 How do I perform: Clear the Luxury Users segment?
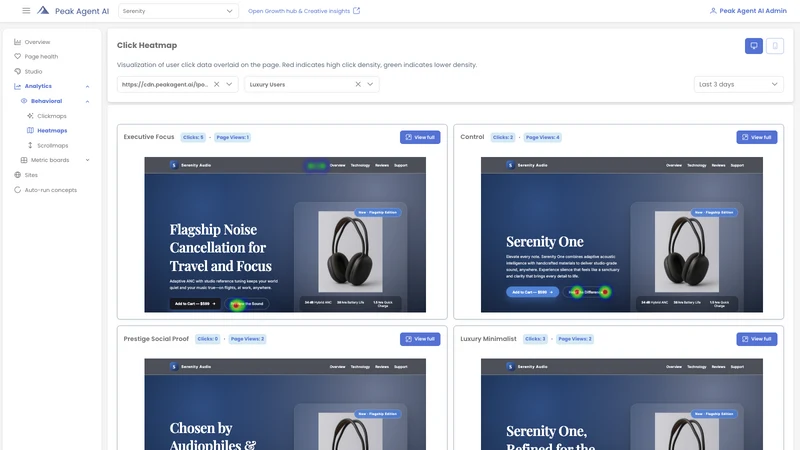pos(358,84)
